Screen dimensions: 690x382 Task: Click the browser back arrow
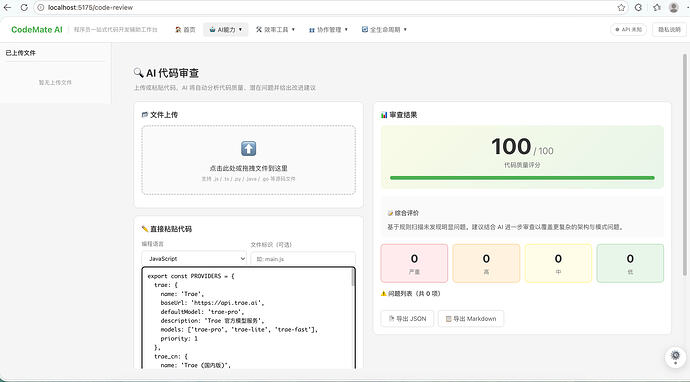(7, 7)
